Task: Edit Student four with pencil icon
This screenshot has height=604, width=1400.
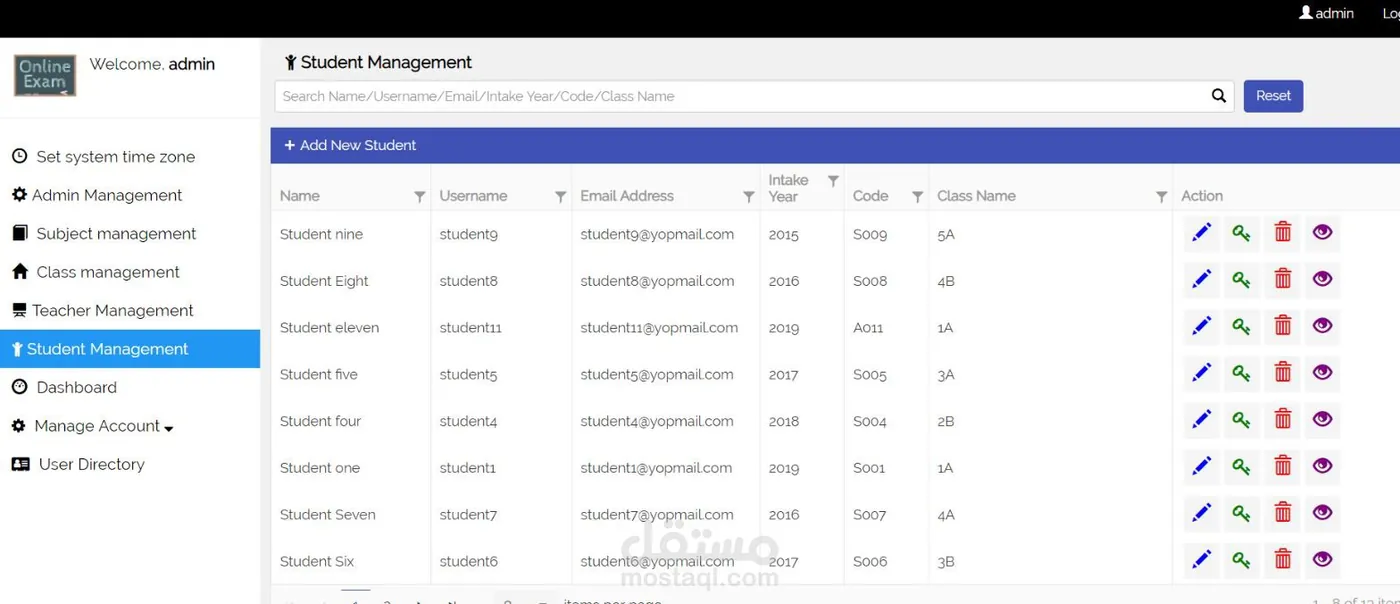Action: 1202,420
